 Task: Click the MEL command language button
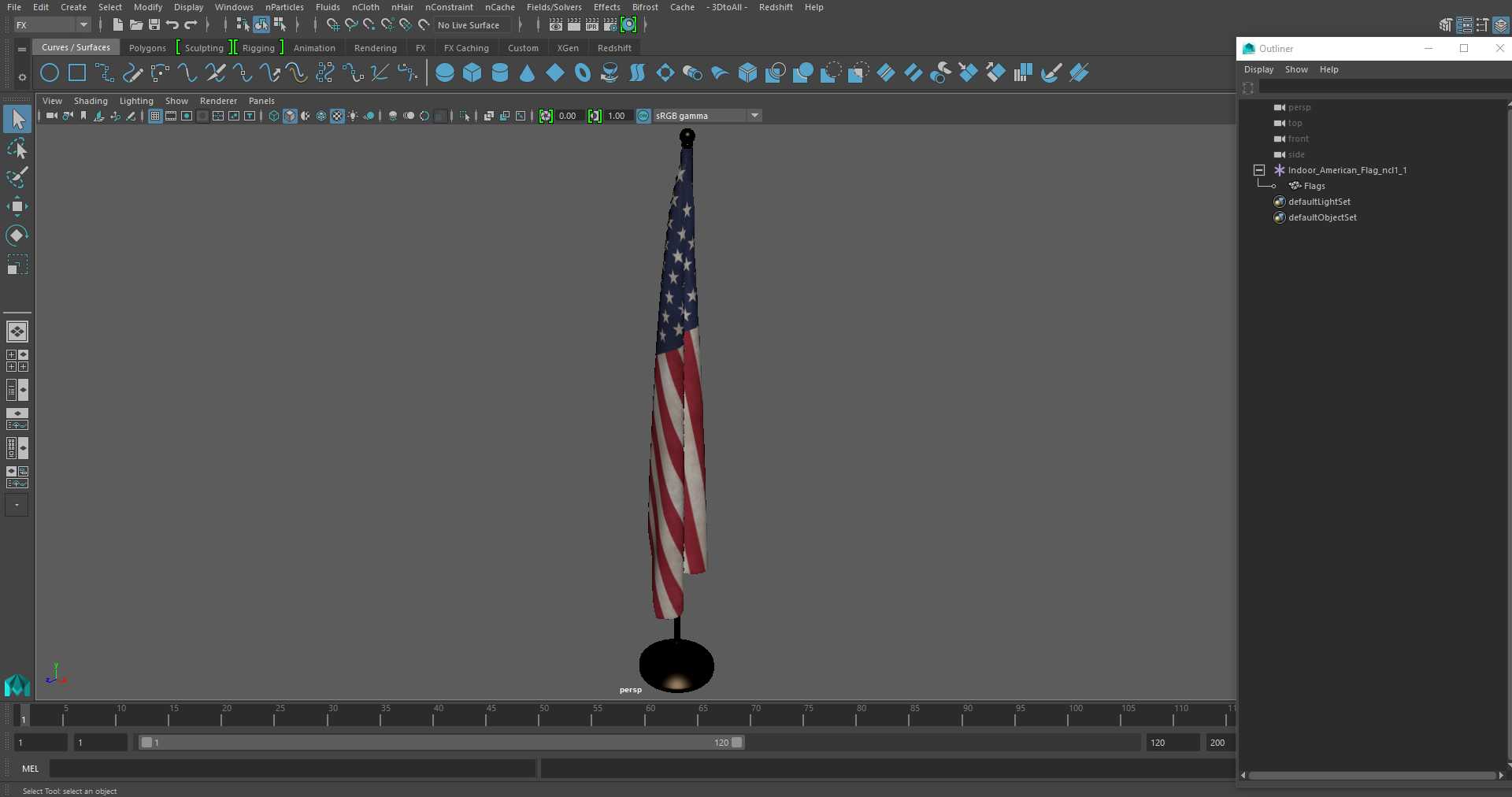click(30, 769)
